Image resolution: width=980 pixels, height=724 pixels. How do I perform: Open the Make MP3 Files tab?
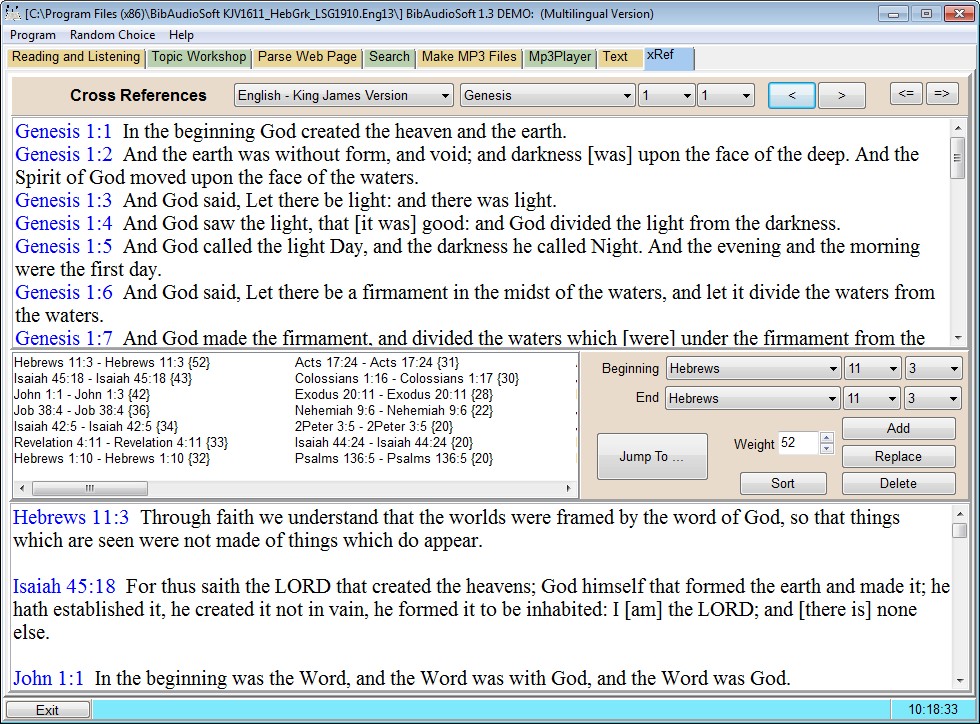click(469, 57)
